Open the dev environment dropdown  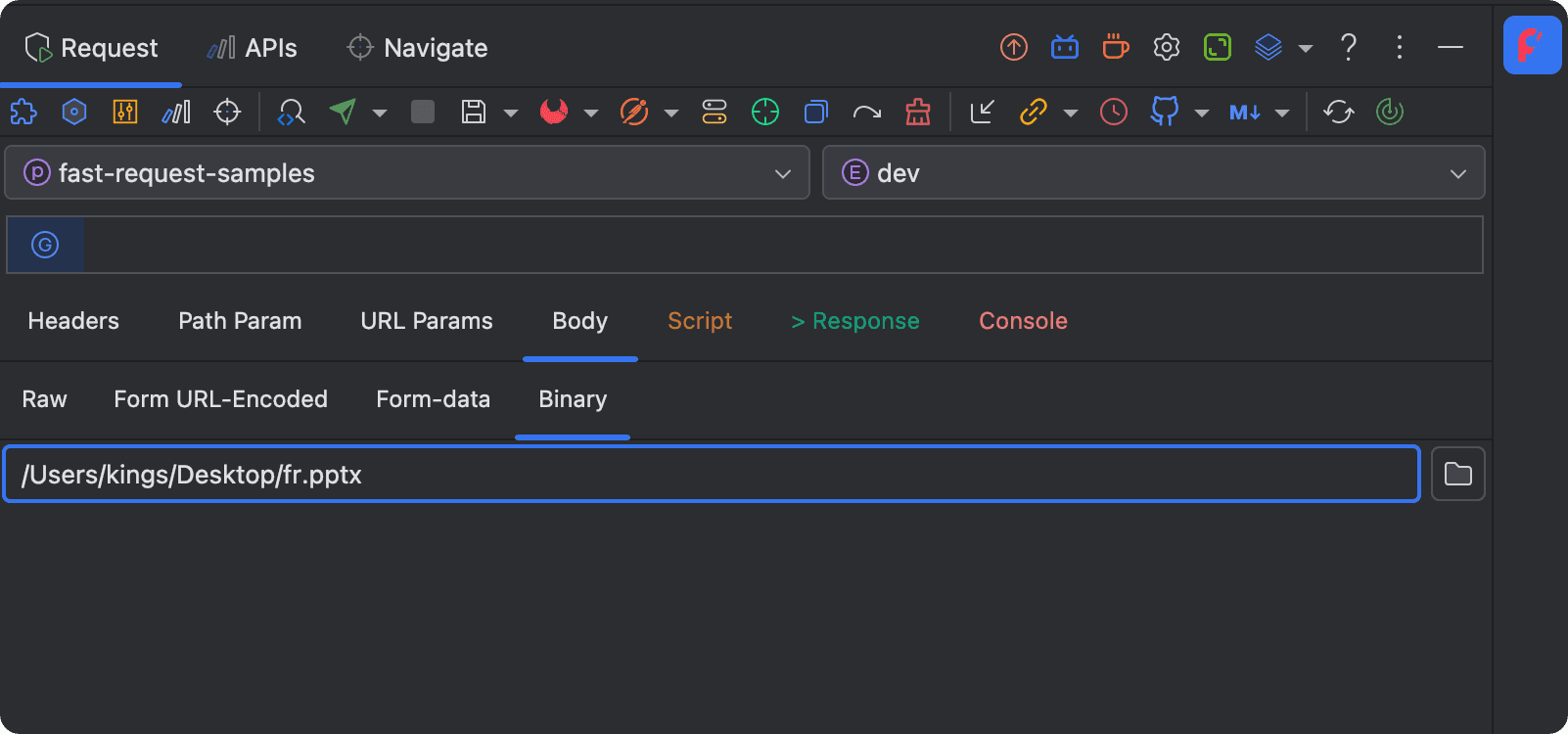1153,173
